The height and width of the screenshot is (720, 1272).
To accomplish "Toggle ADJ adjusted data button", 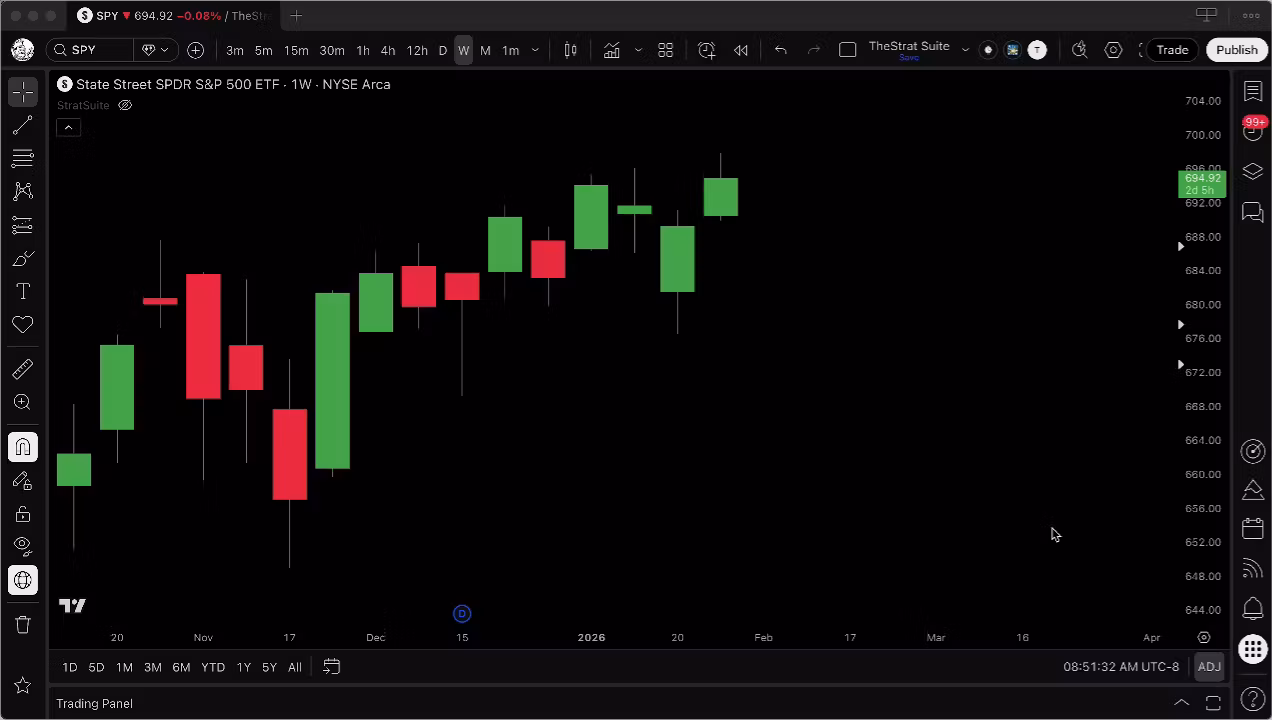I will (x=1209, y=667).
